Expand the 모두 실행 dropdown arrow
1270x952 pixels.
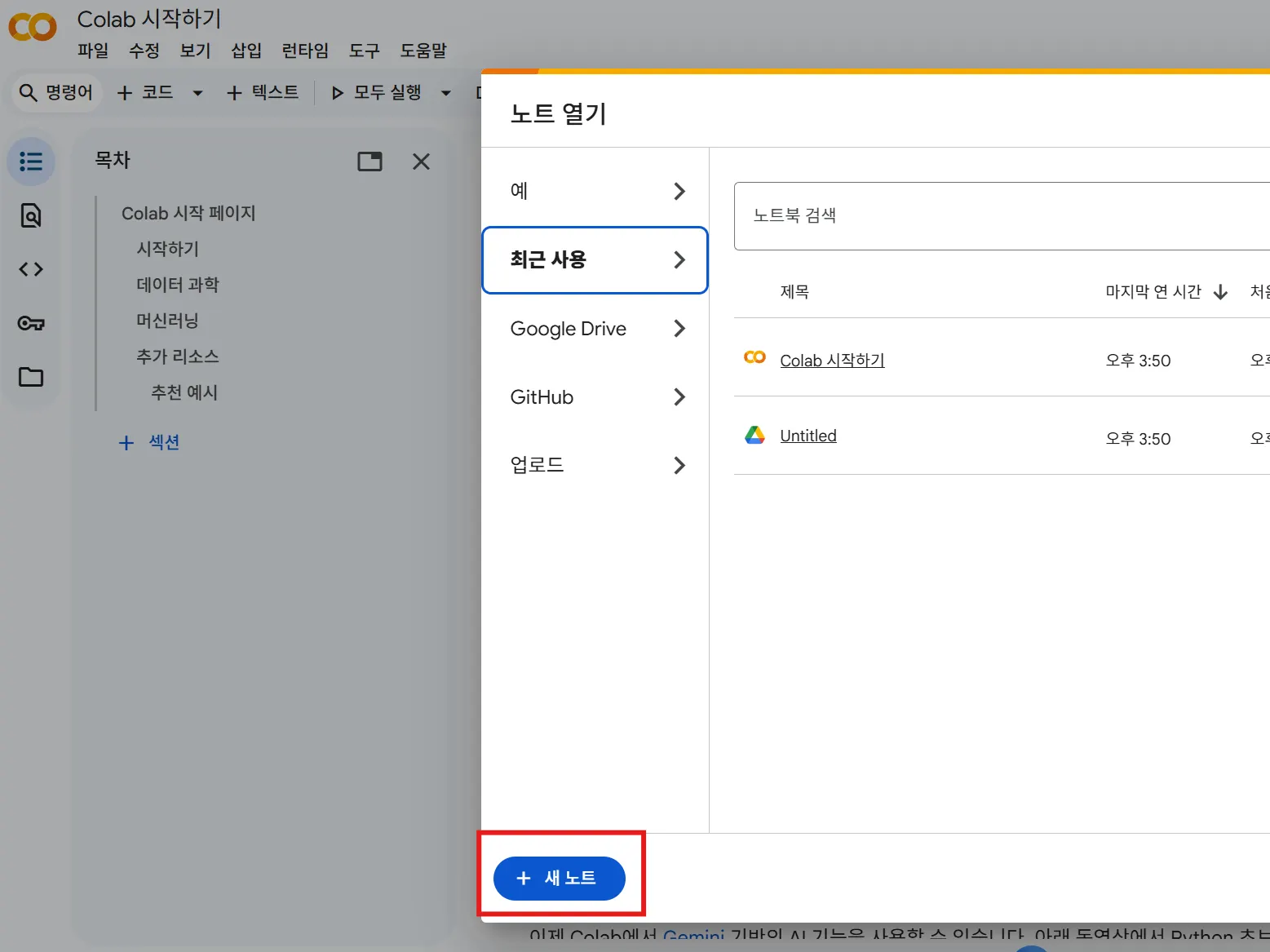(x=445, y=93)
